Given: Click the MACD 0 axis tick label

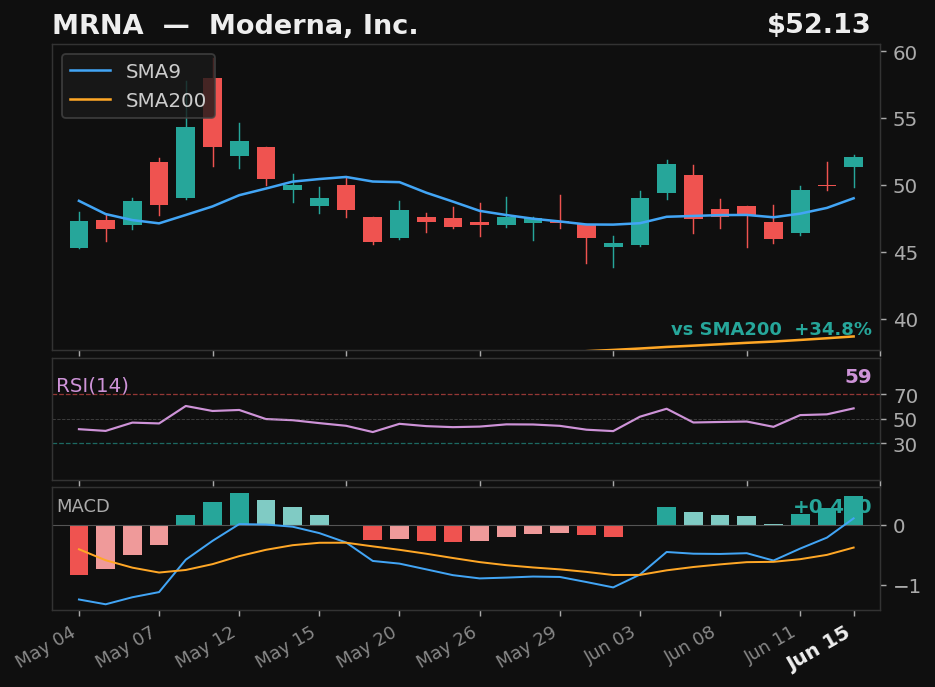Looking at the screenshot, I should point(899,526).
